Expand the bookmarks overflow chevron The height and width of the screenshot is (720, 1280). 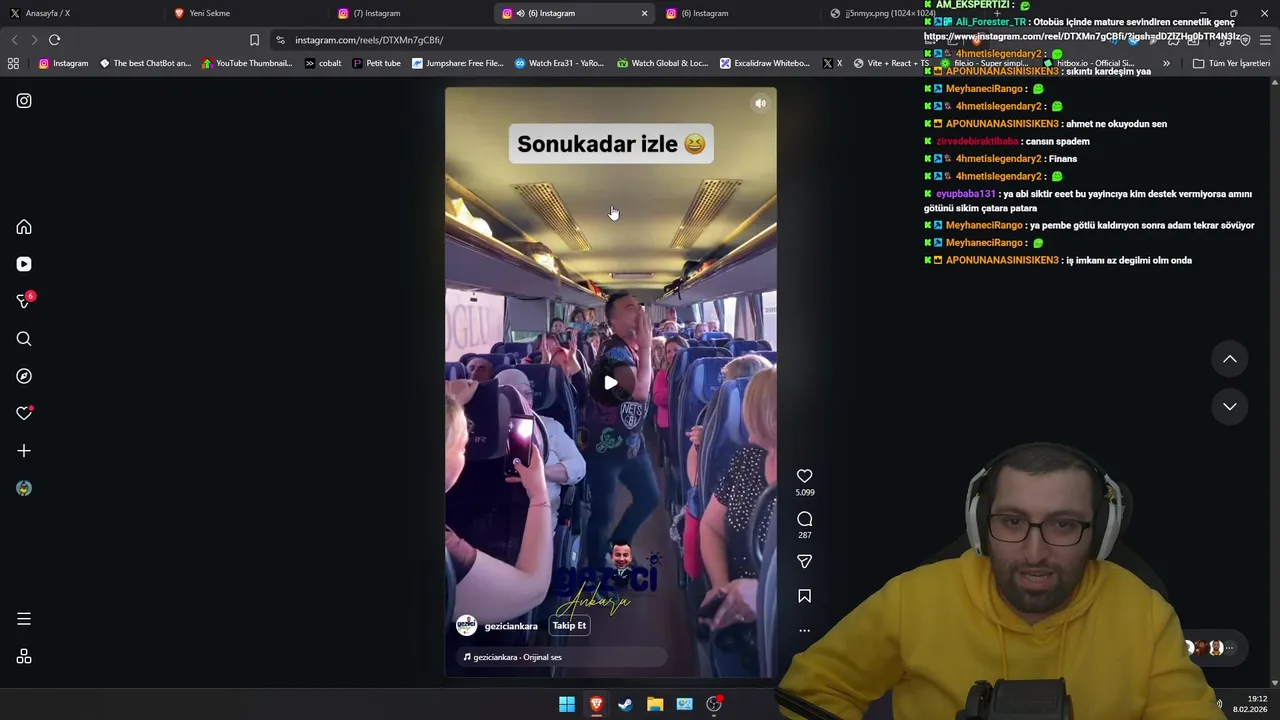1166,63
